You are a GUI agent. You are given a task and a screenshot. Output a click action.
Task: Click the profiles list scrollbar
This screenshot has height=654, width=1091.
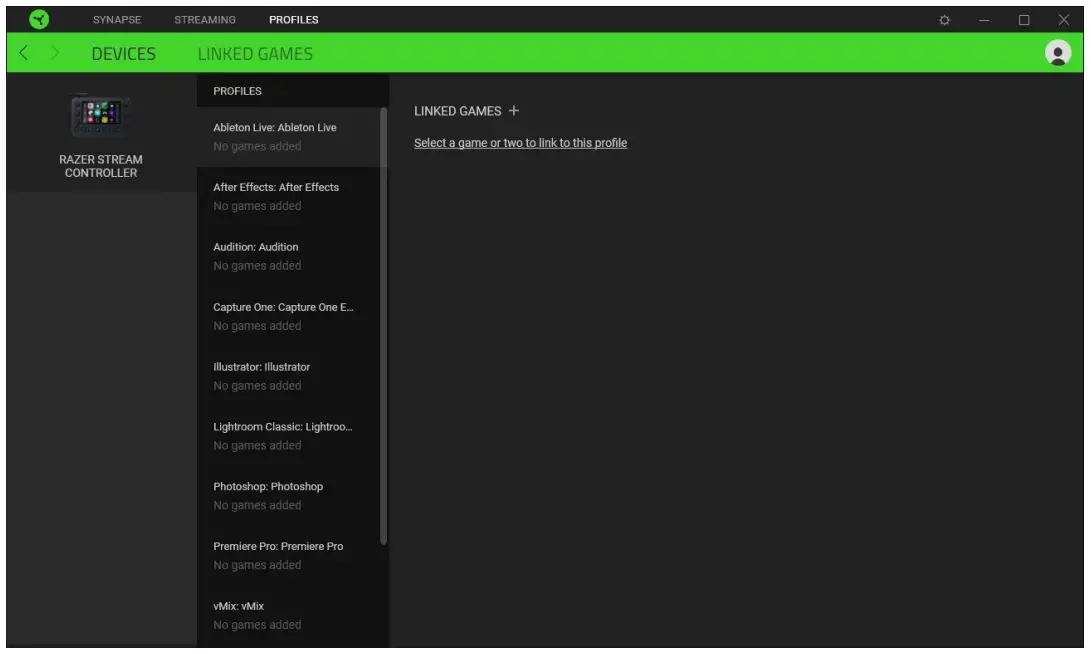pos(383,326)
